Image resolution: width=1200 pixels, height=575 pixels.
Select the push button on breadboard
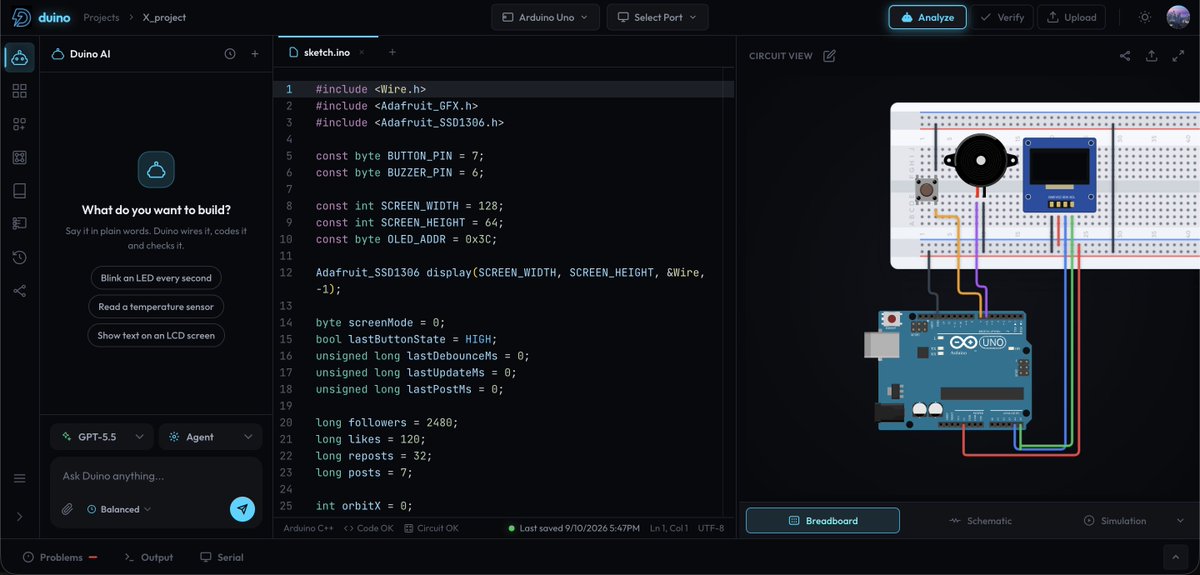tap(929, 188)
